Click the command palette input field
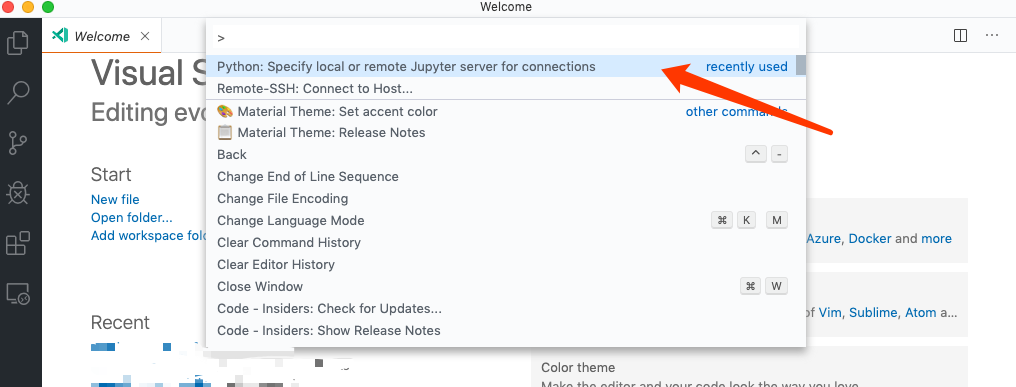Screen dimensions: 1016x387 (x=505, y=38)
